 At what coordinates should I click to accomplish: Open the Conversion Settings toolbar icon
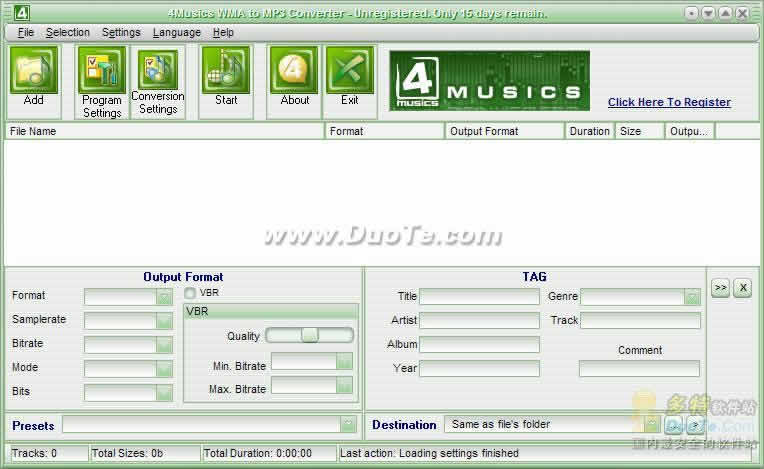(158, 82)
